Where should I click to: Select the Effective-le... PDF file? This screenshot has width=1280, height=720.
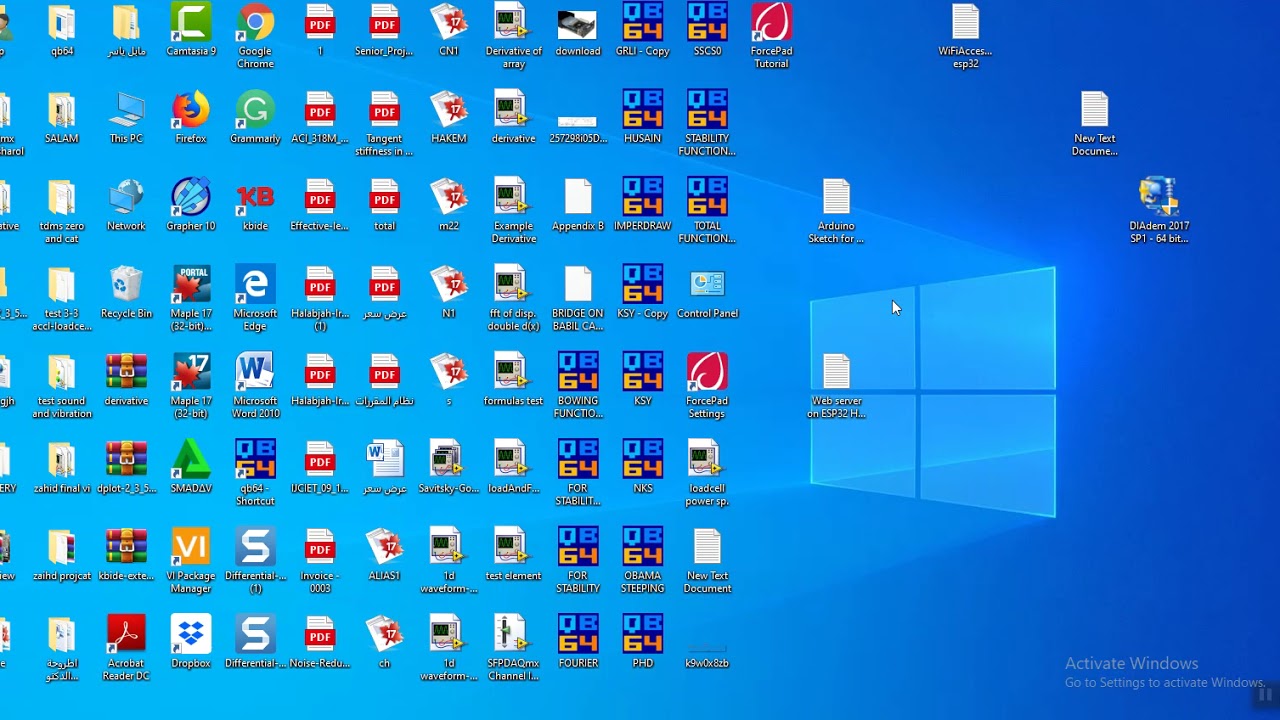click(320, 206)
